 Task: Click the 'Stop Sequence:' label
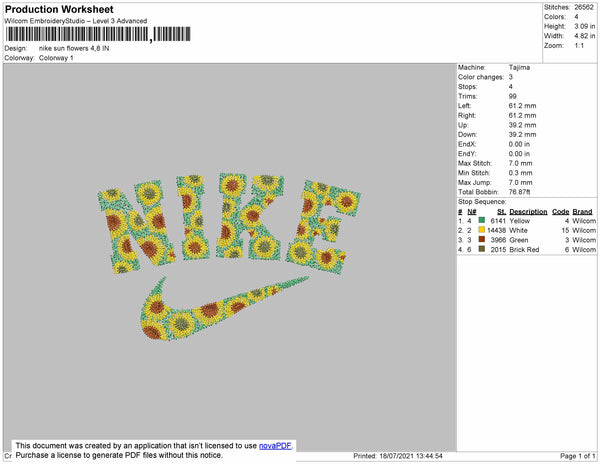pos(482,202)
